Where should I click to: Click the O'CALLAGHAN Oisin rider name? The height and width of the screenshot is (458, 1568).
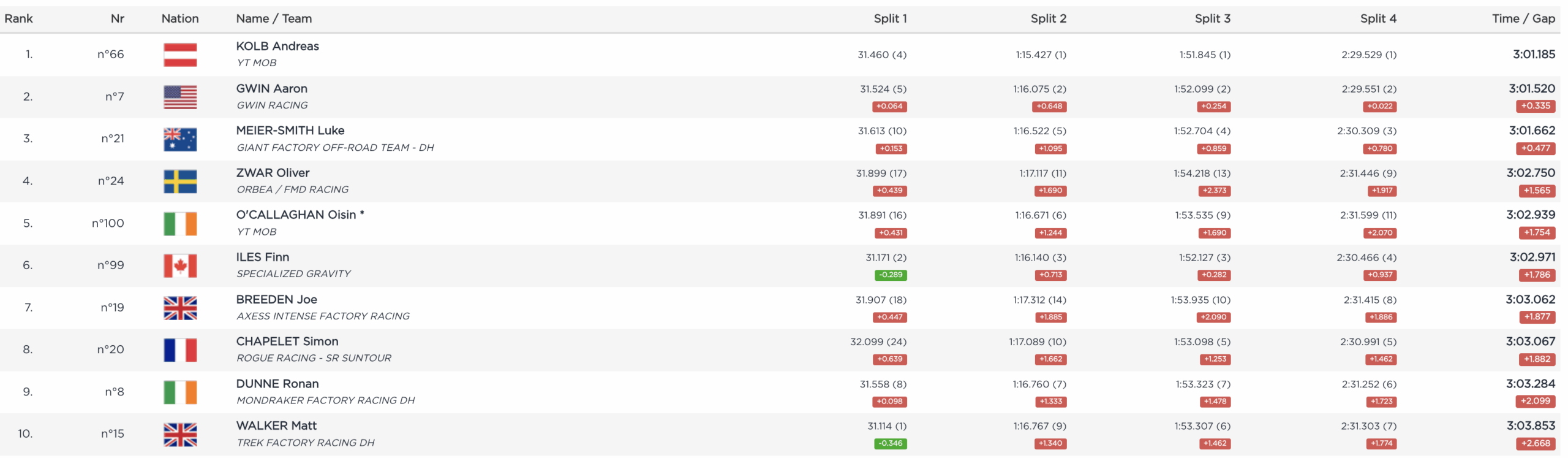(x=296, y=215)
